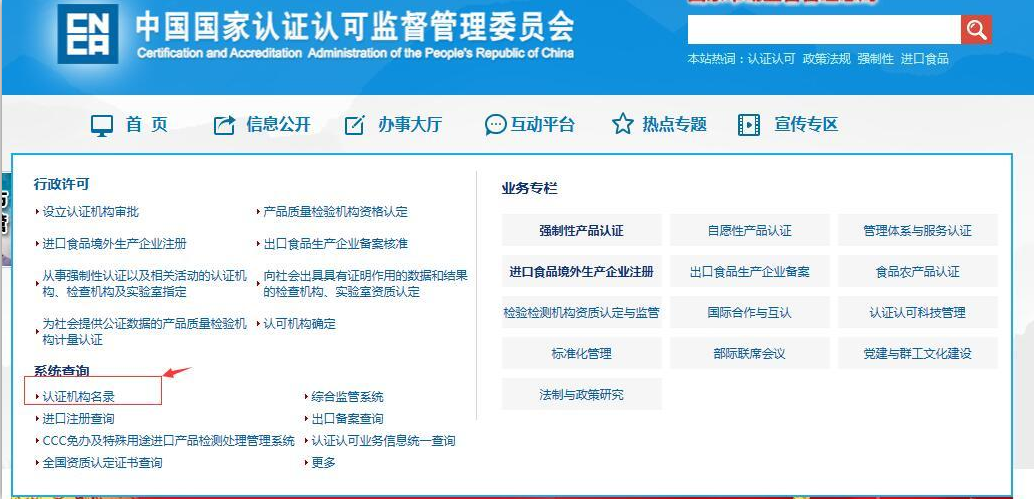Open 出口食品生产企业备案核准 link
Screen dimensions: 1034x499
tap(336, 243)
